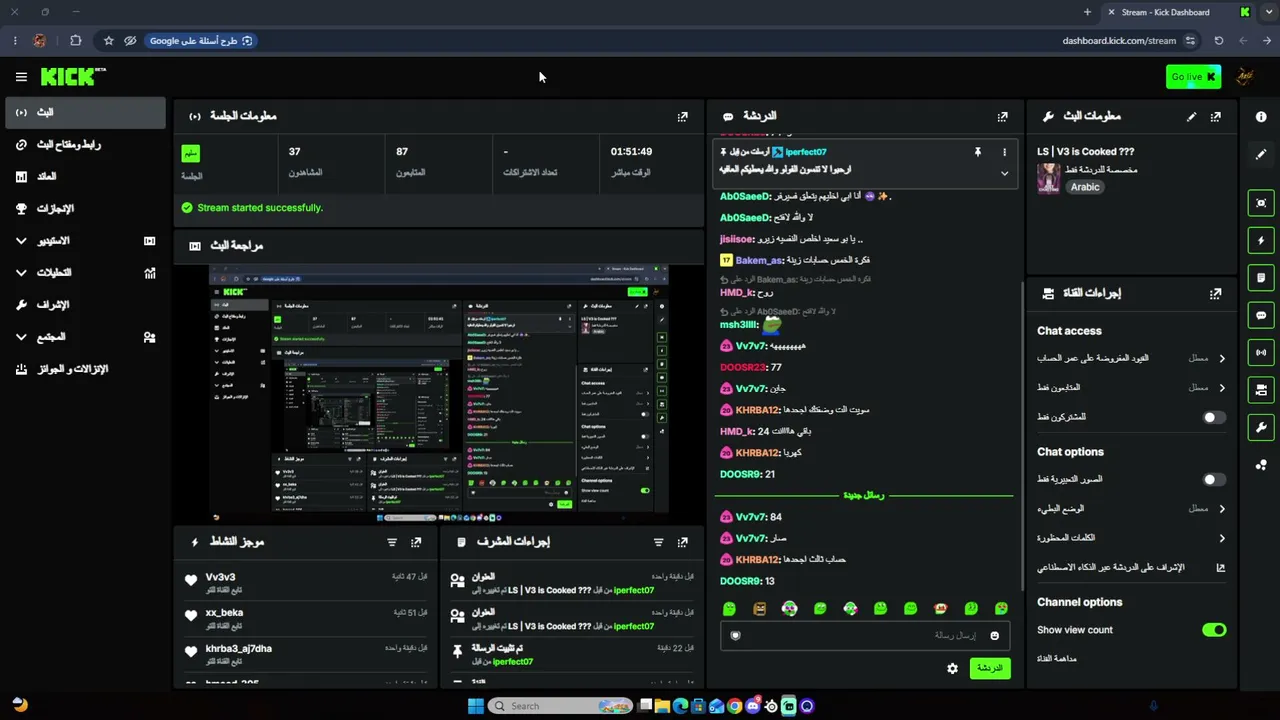Open the Moderation sidebar item
The image size is (1280, 720).
[x=85, y=305]
